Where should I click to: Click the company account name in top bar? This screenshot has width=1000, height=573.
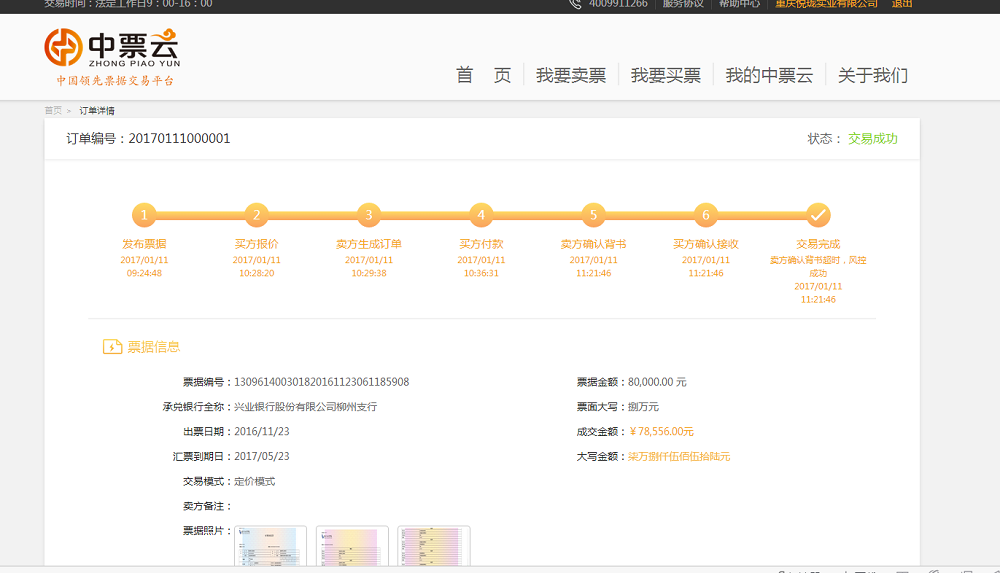(826, 4)
